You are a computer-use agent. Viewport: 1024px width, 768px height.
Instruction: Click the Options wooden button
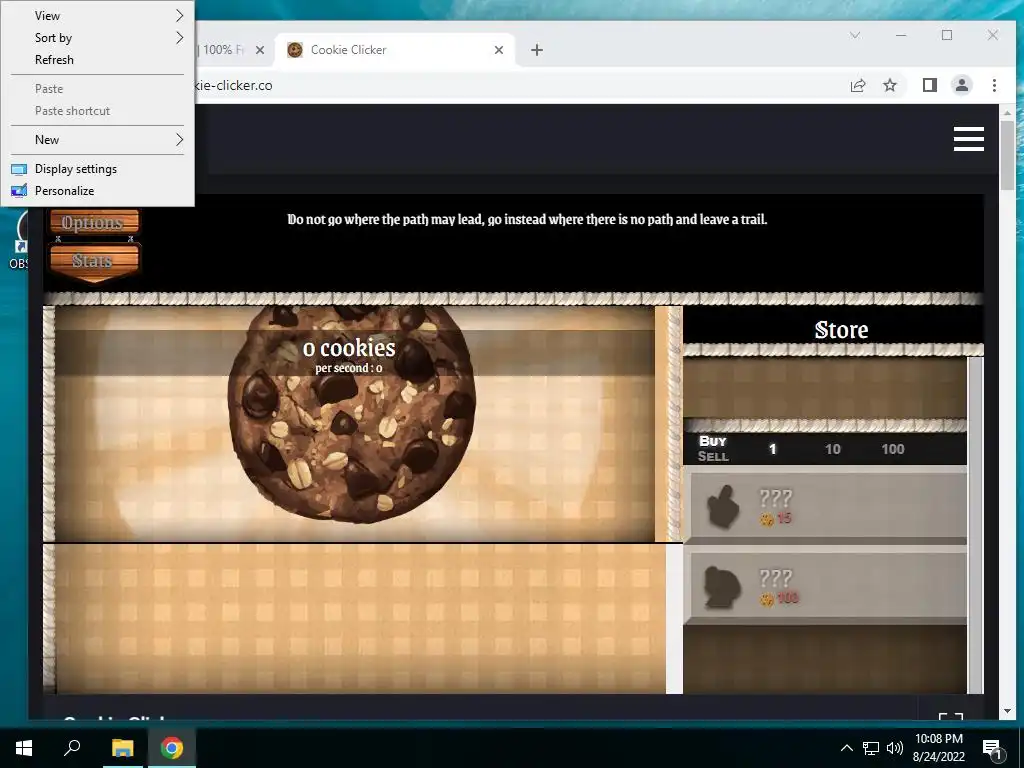click(x=95, y=222)
